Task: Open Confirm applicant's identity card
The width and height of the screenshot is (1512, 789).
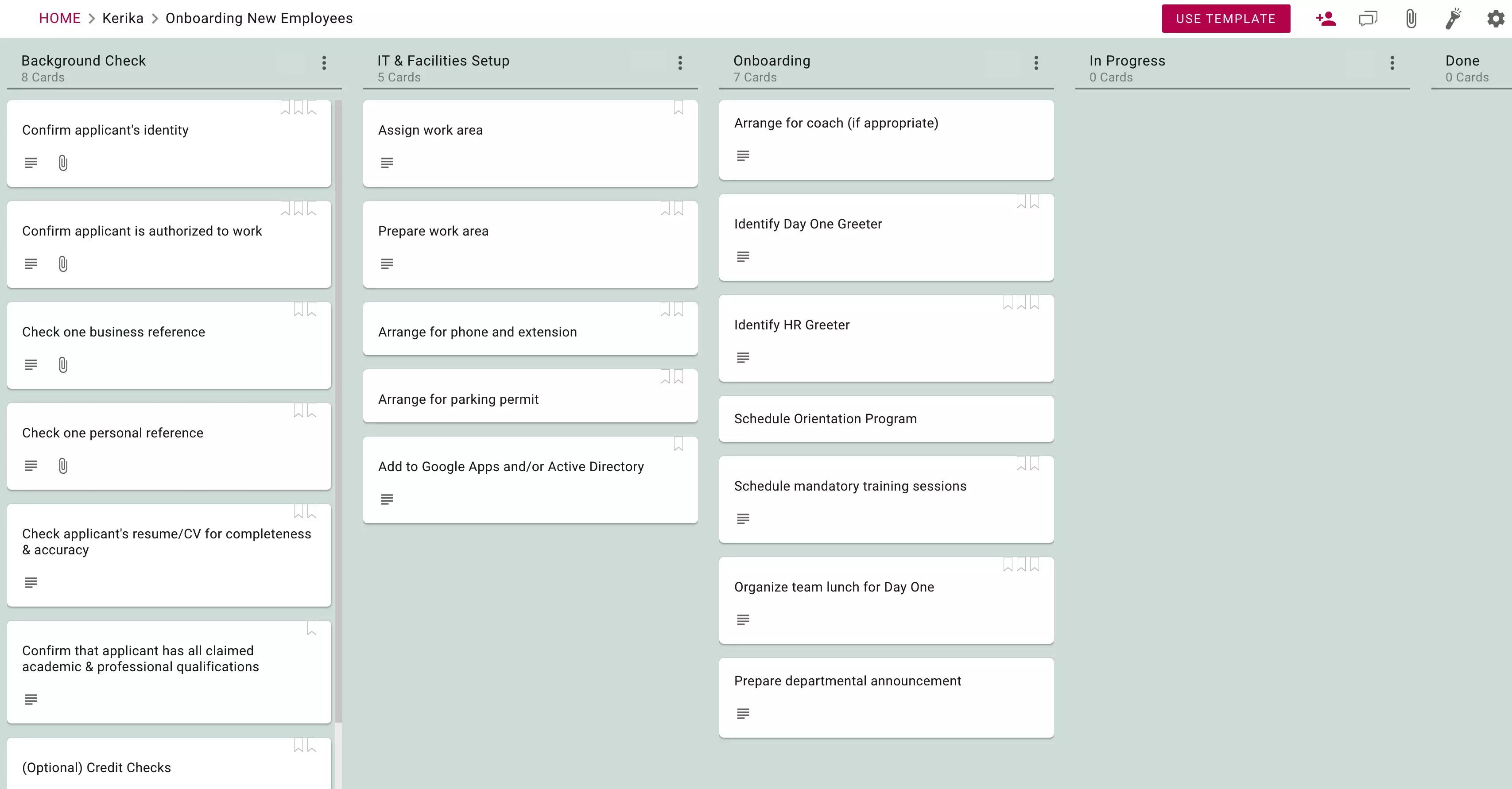Action: click(x=169, y=144)
